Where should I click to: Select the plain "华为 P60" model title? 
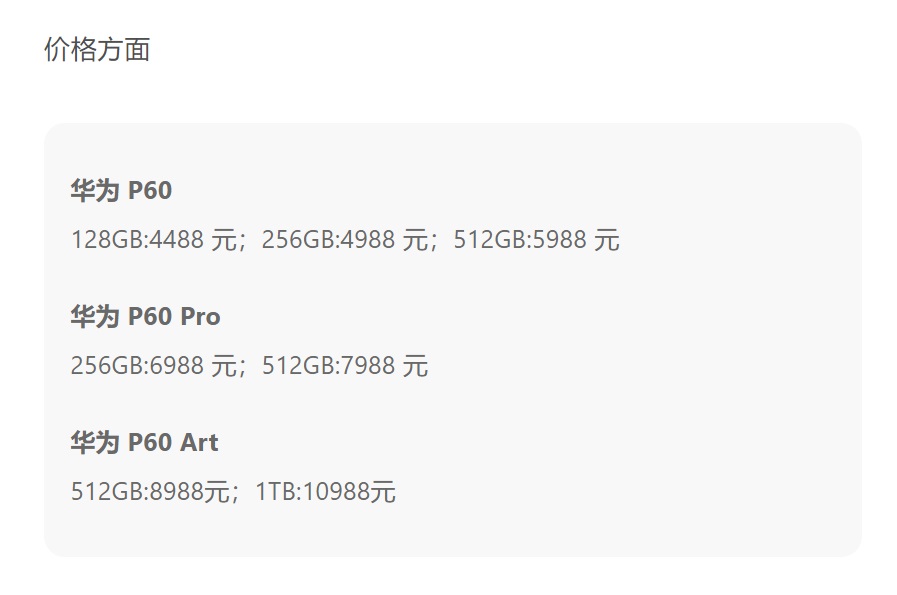pos(121,190)
